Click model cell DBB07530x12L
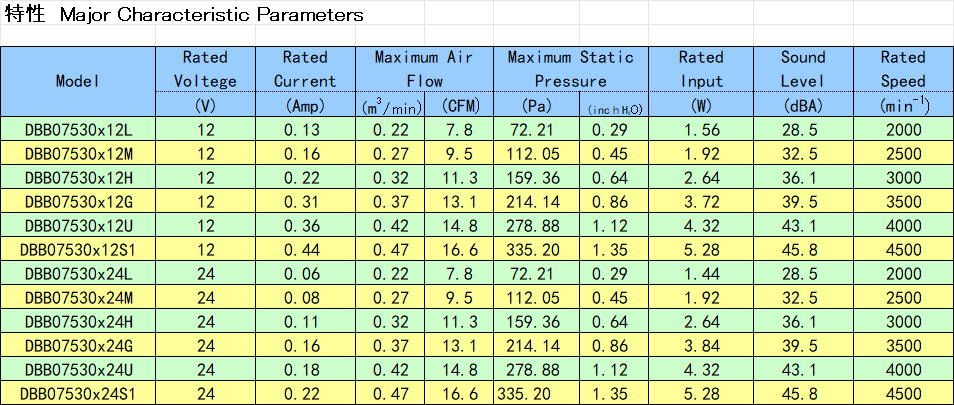 pos(78,129)
